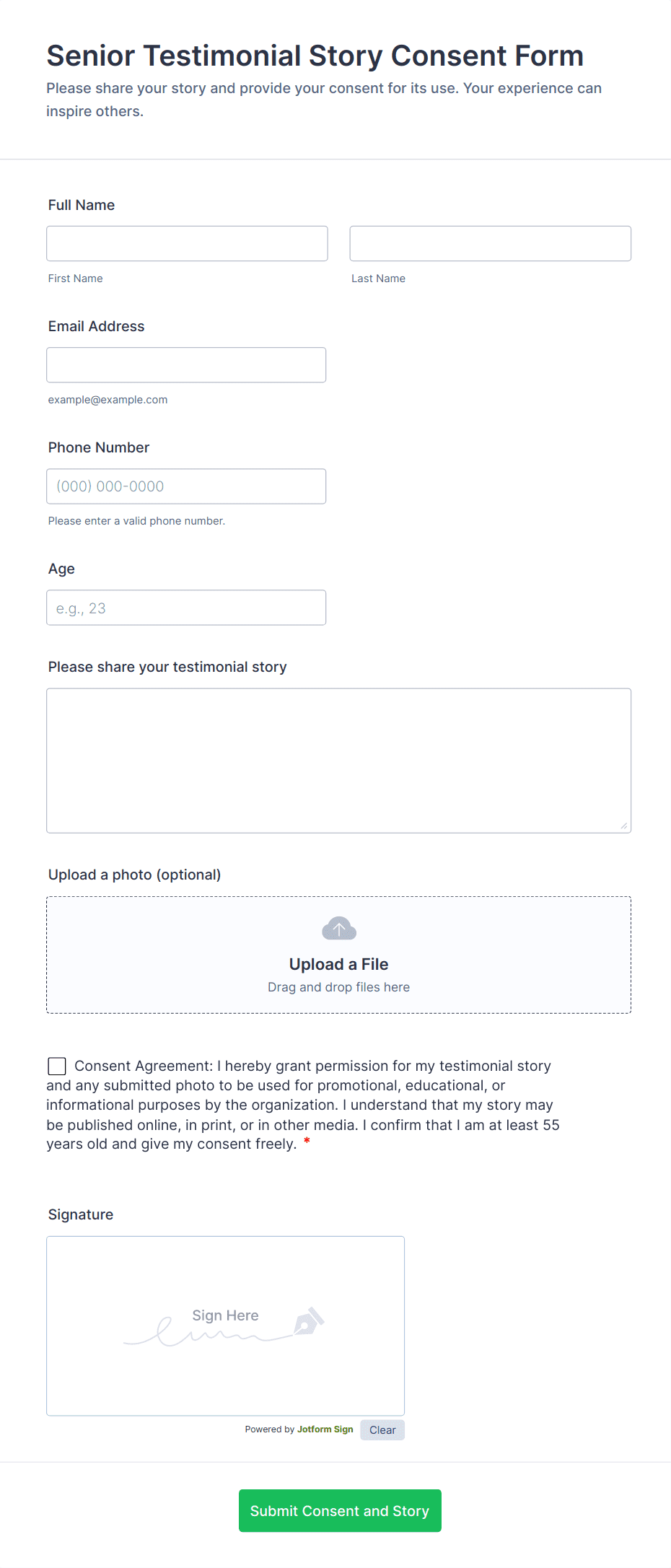The image size is (671, 1568).
Task: Click the pen nib signature icon
Action: 308,1321
